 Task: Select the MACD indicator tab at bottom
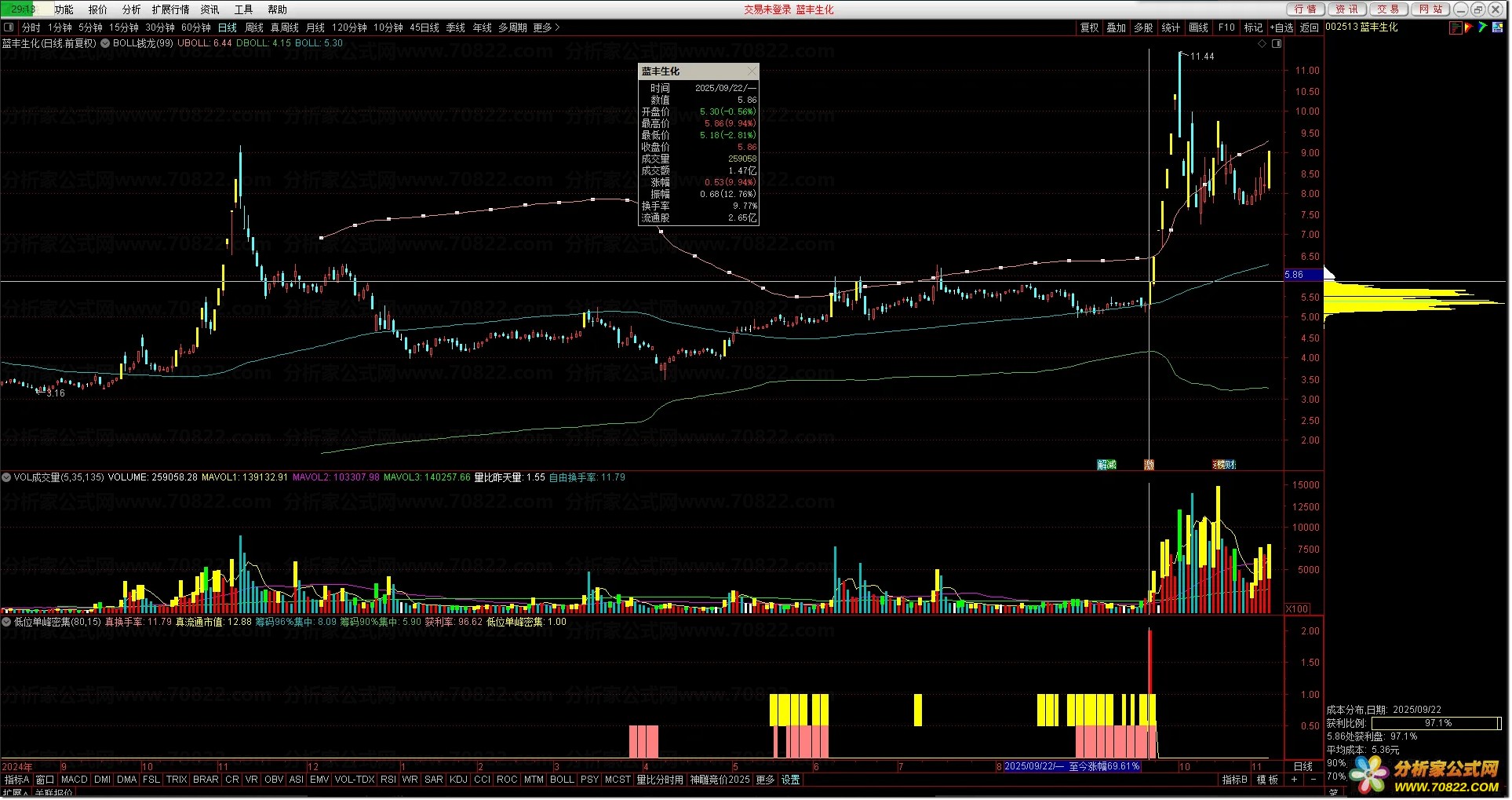(x=75, y=780)
